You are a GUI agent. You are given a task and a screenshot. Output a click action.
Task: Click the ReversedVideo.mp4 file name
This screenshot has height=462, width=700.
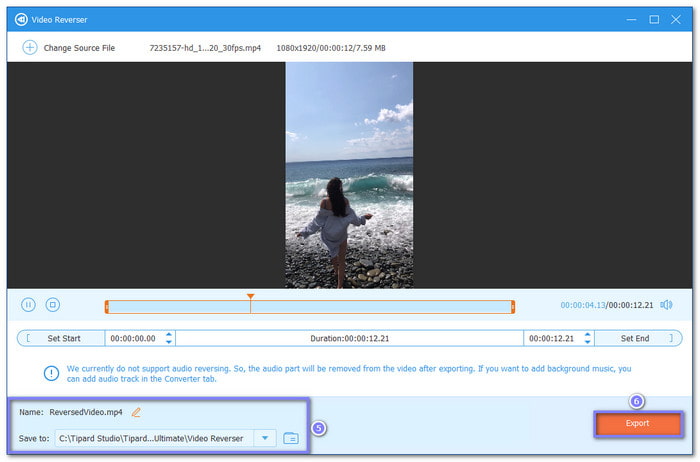pyautogui.click(x=86, y=412)
